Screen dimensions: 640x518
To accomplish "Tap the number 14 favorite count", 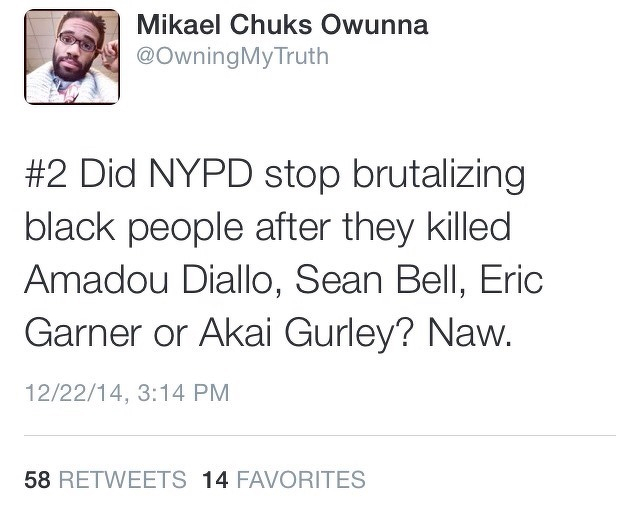I will (215, 480).
